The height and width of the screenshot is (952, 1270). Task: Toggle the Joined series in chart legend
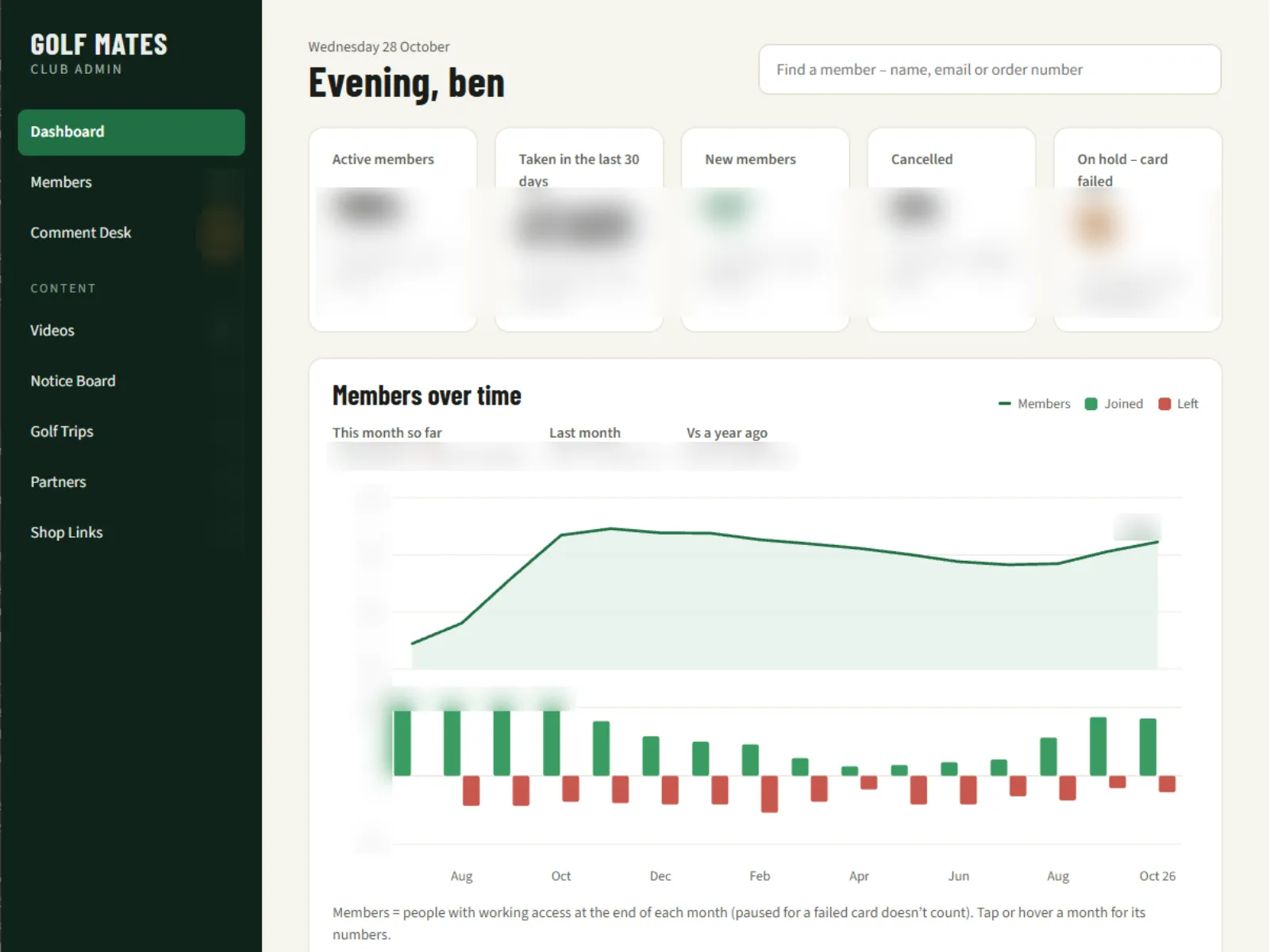pos(1114,404)
